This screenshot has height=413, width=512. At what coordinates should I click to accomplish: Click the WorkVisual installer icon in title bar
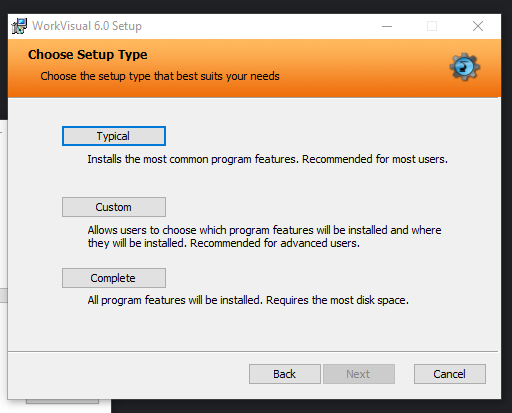tap(19, 26)
